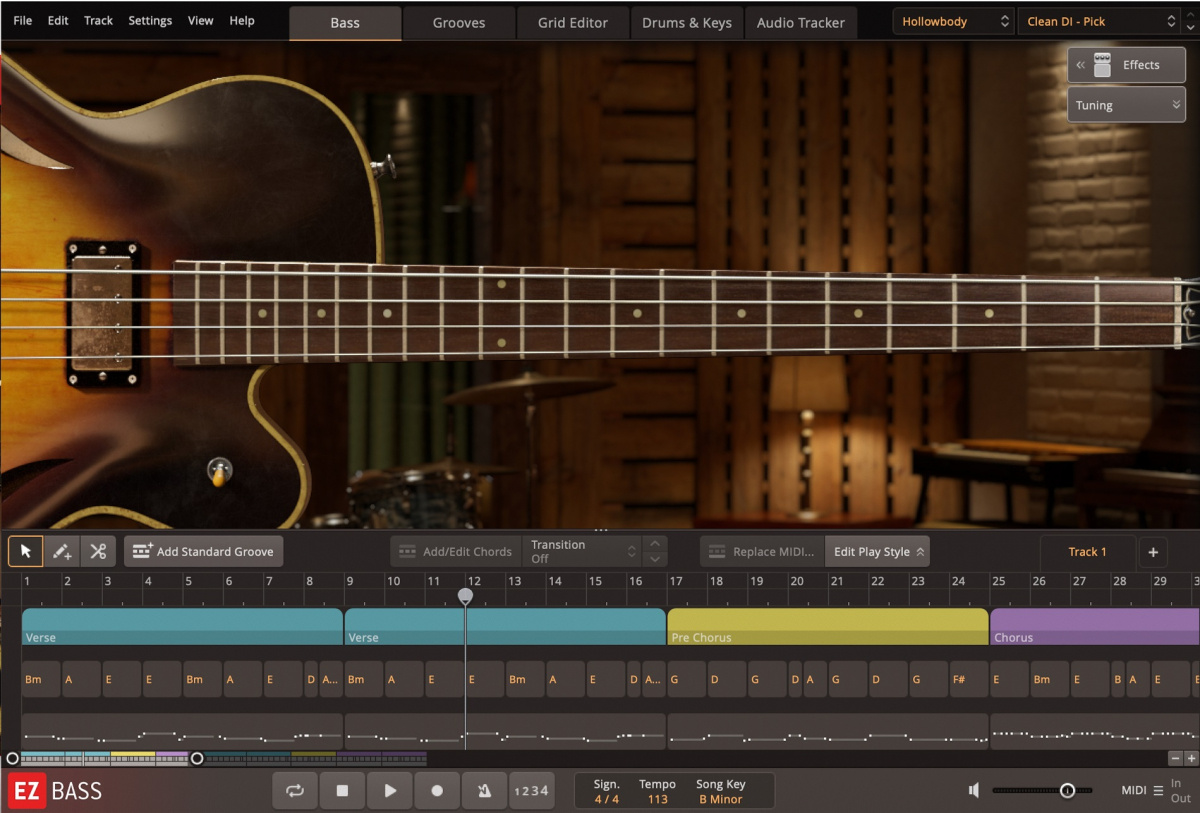Select the pencil edit tool
The height and width of the screenshot is (813, 1200).
[62, 551]
